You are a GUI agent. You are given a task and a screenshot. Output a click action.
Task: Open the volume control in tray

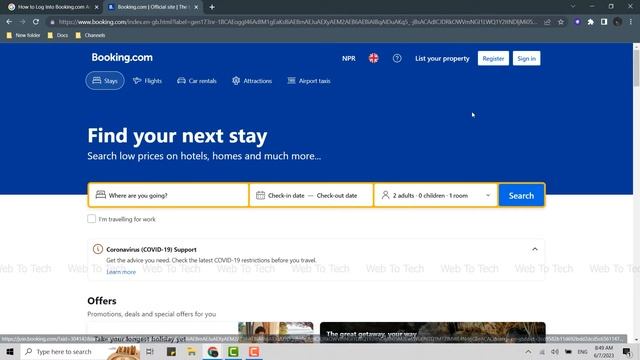coord(555,351)
